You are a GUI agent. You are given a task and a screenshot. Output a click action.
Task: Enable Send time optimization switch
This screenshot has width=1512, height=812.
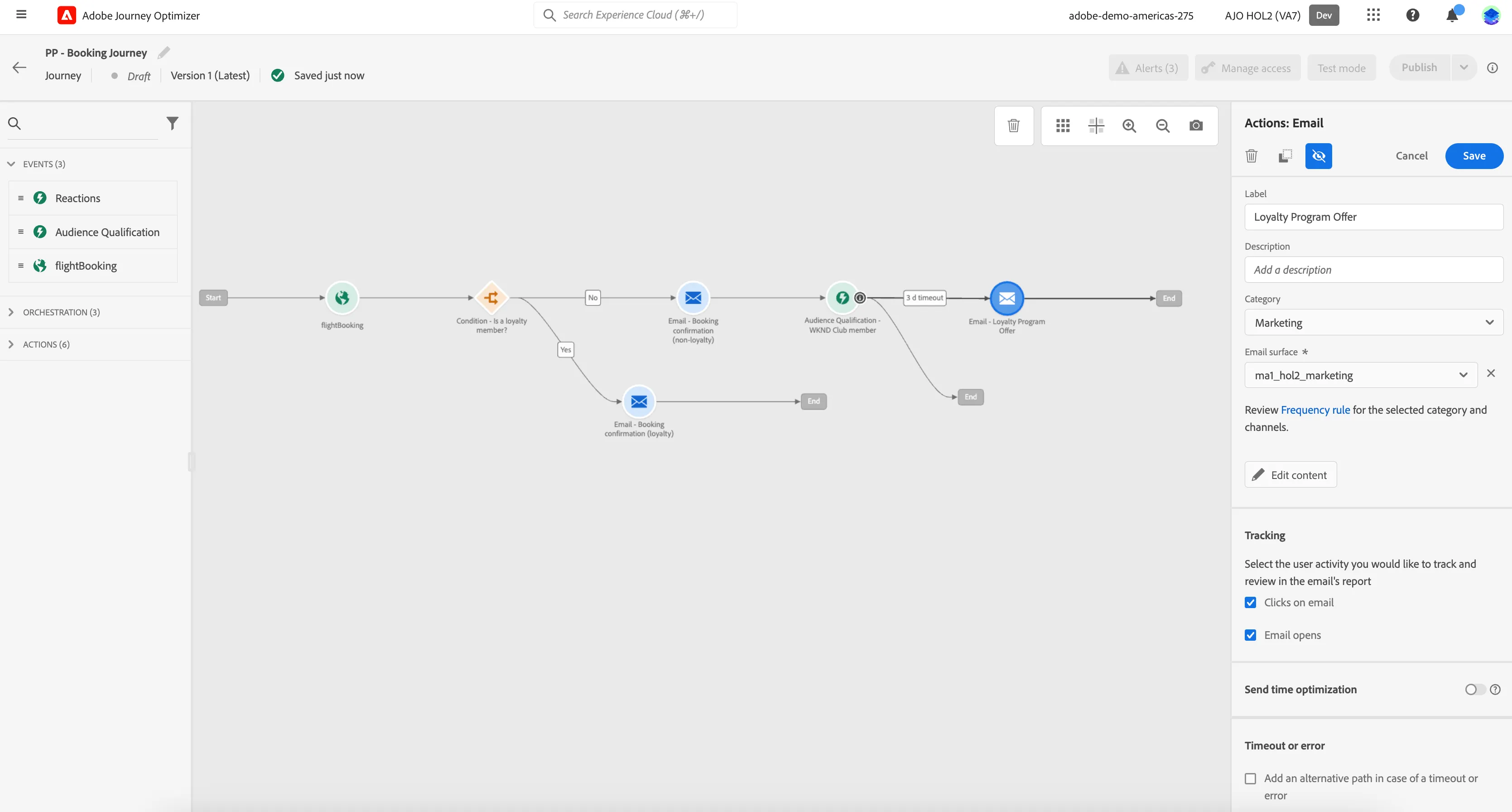point(1475,689)
